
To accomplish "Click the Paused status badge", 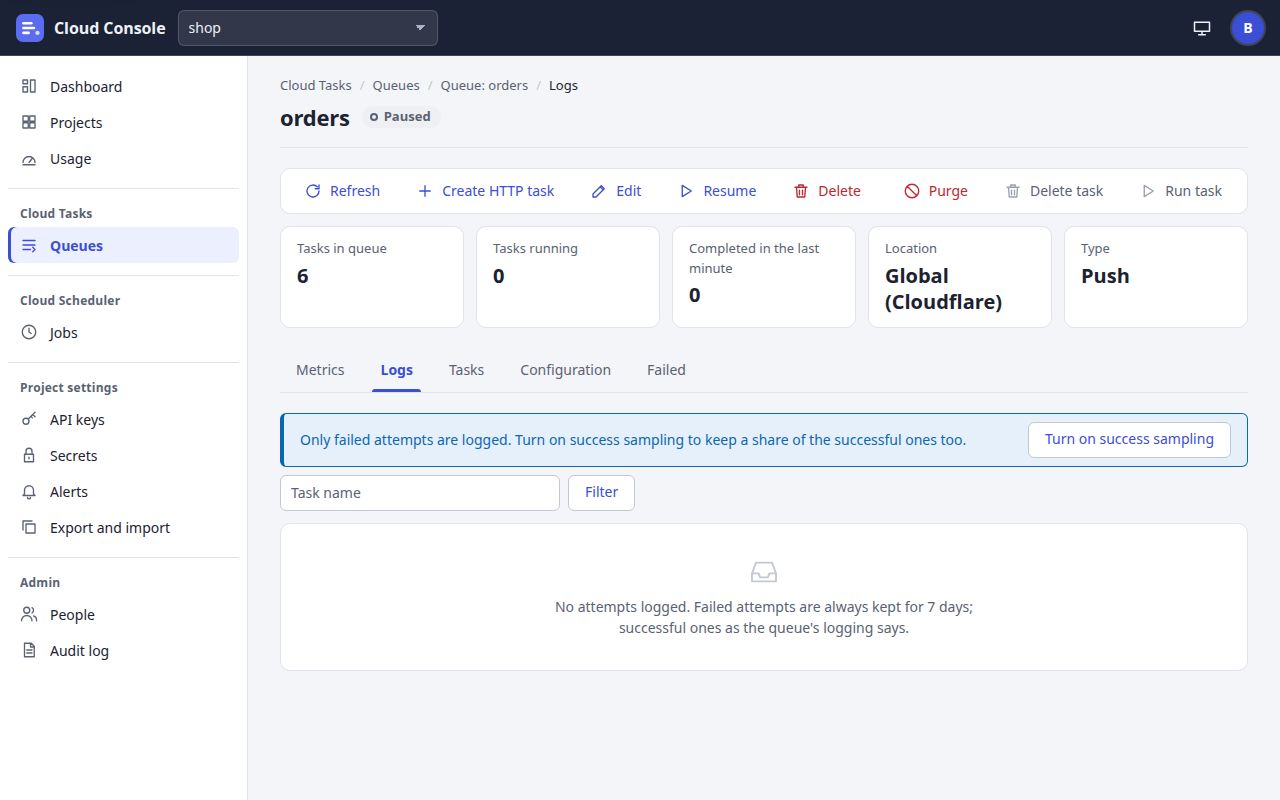I will tap(401, 117).
